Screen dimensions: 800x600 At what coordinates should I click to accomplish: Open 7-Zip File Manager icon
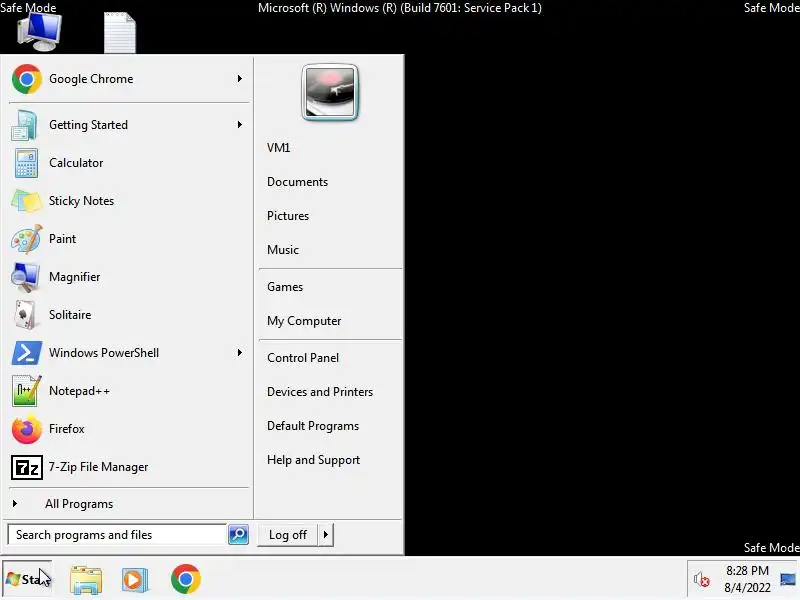point(27,467)
